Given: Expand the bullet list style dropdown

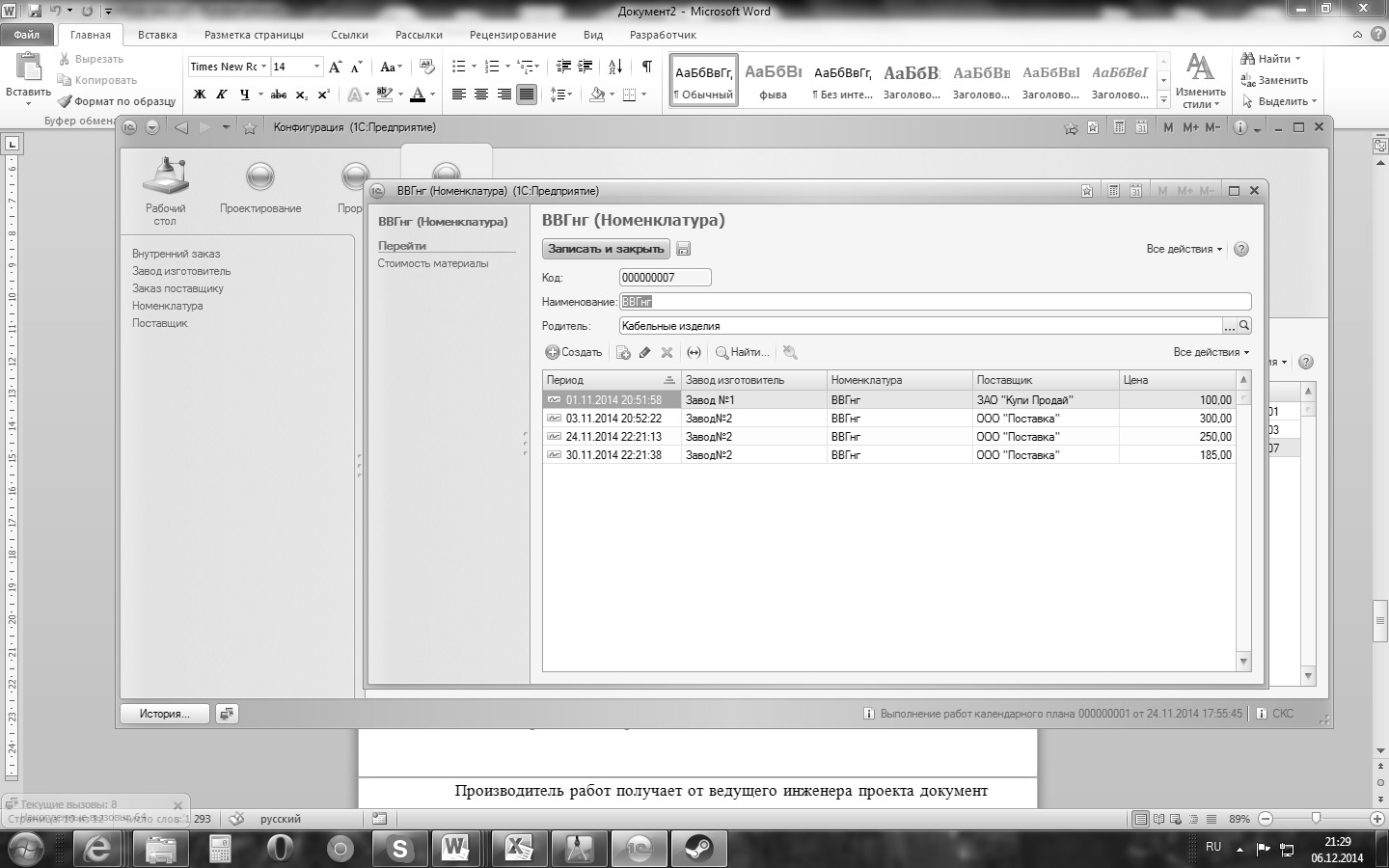Looking at the screenshot, I should pyautogui.click(x=474, y=67).
